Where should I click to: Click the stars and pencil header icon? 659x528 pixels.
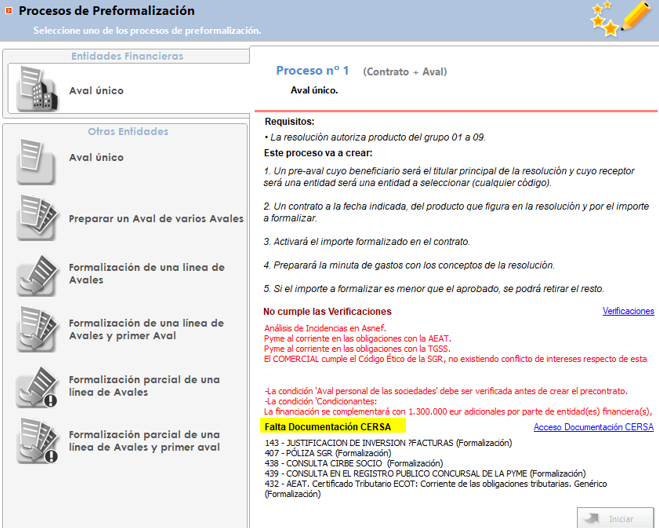point(621,18)
